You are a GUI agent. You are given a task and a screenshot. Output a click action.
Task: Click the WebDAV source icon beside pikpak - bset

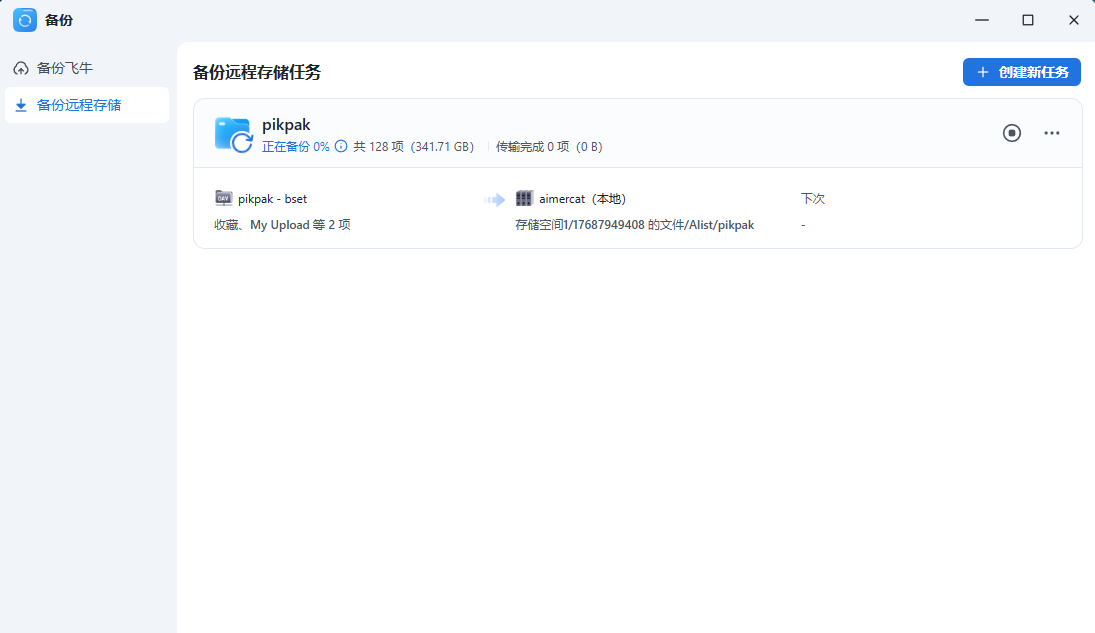(x=223, y=198)
